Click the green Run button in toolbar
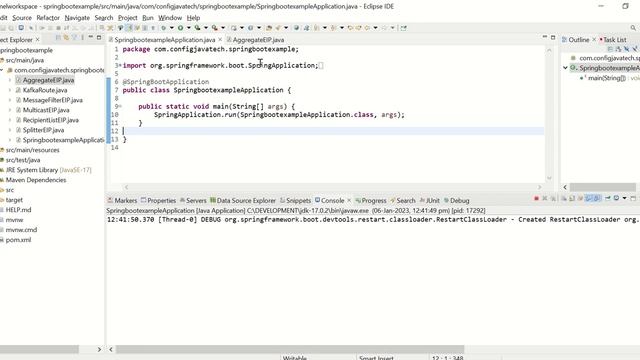 [180, 28]
